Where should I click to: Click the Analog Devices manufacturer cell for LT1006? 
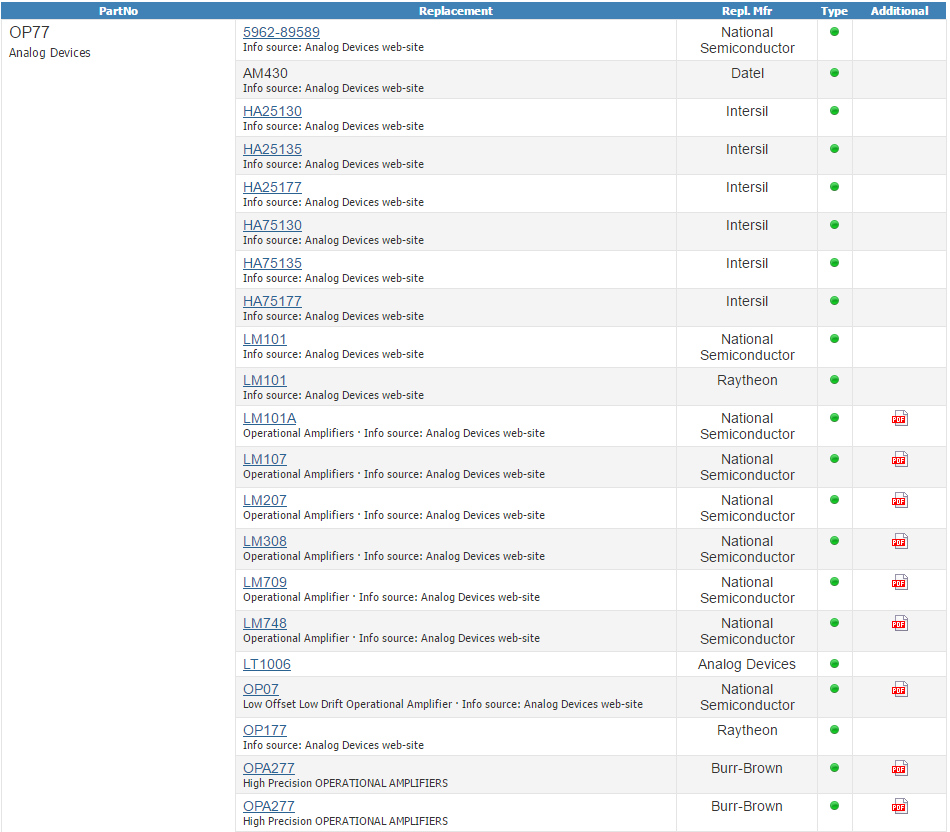(x=746, y=664)
